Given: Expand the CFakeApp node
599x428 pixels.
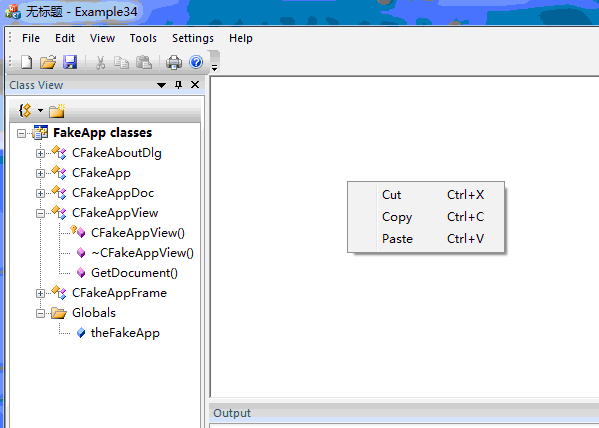Looking at the screenshot, I should click(40, 173).
